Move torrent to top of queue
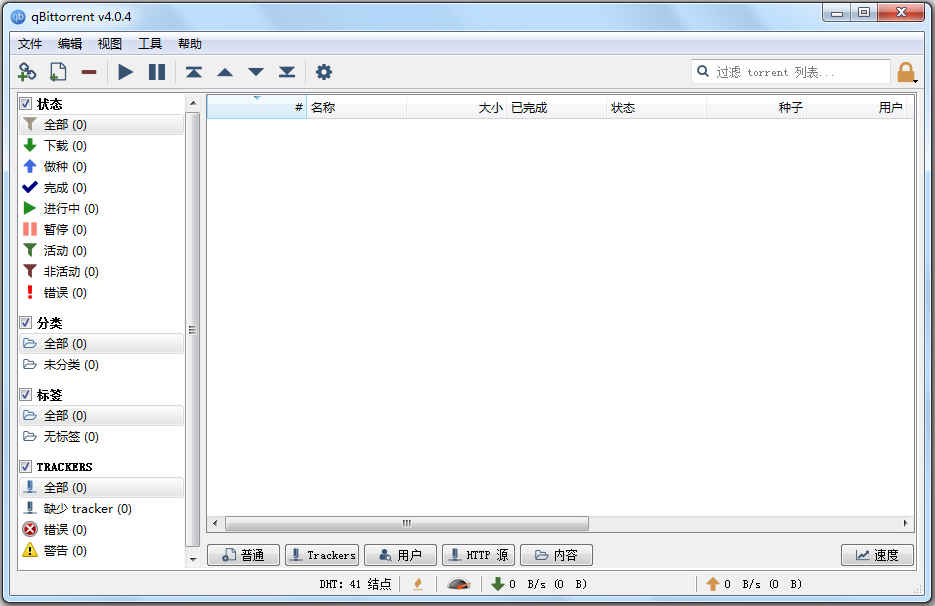The width and height of the screenshot is (935, 606). pos(194,72)
